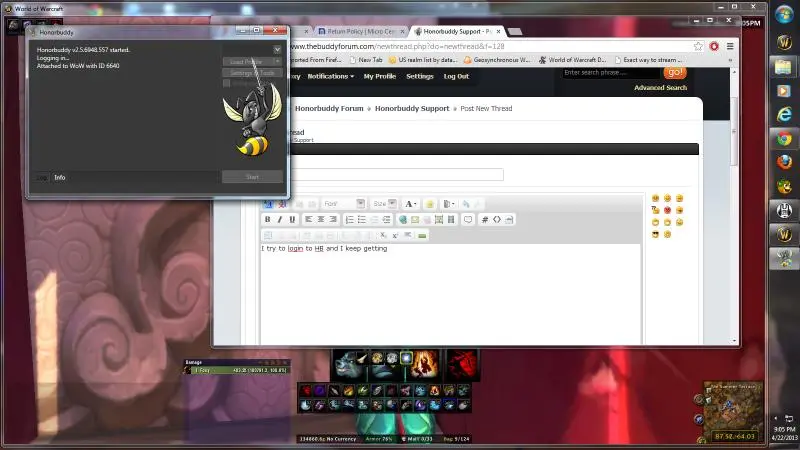Image resolution: width=800 pixels, height=450 pixels.
Task: Focus the forum search phrase field
Action: point(611,72)
